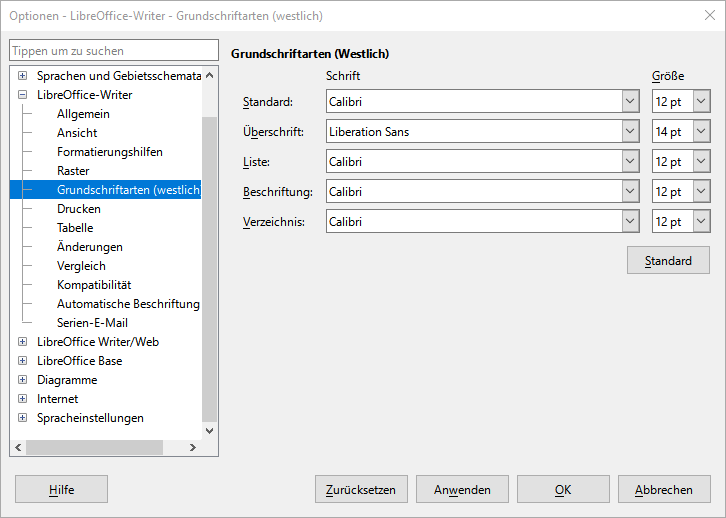Click the Zurücksetzen button

pyautogui.click(x=361, y=490)
